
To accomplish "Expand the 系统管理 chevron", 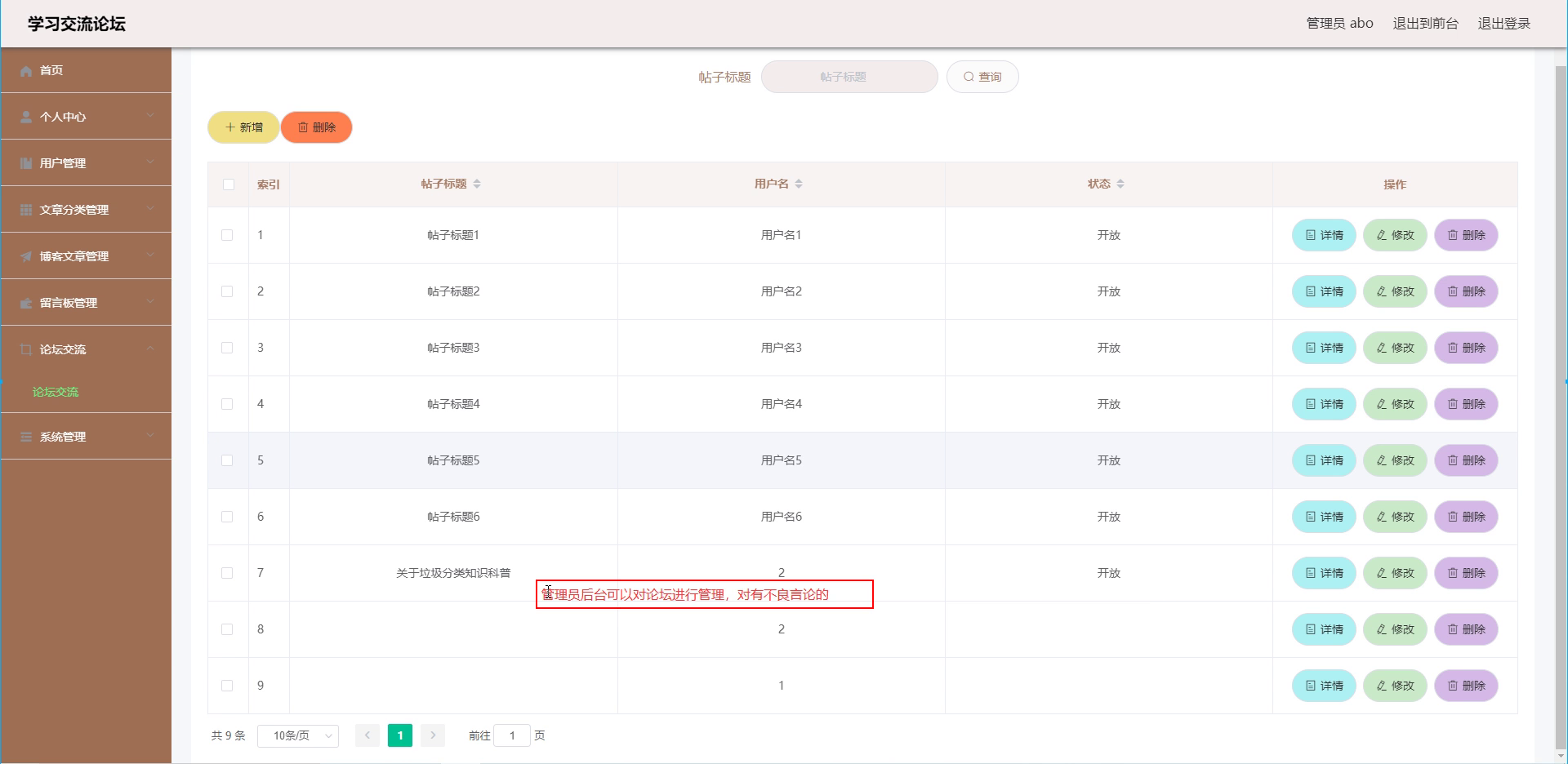I will tap(150, 436).
